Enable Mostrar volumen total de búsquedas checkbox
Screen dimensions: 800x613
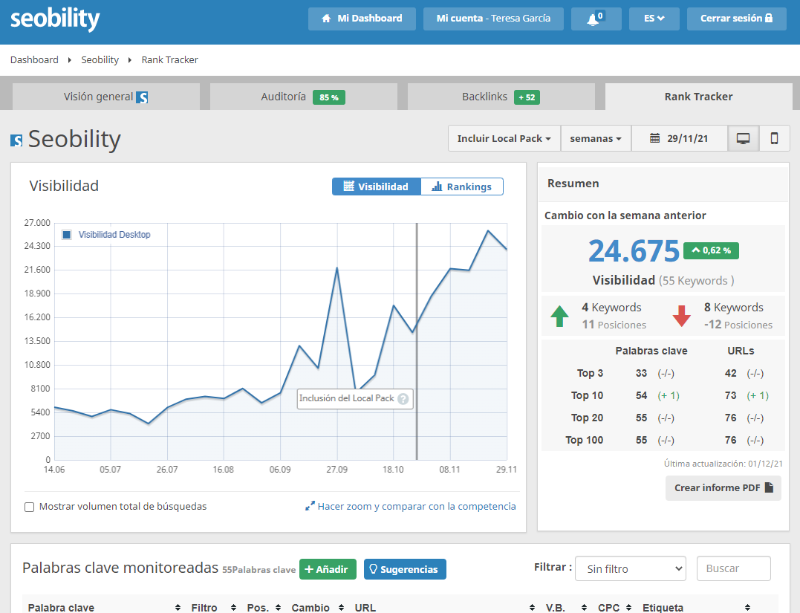[x=29, y=507]
